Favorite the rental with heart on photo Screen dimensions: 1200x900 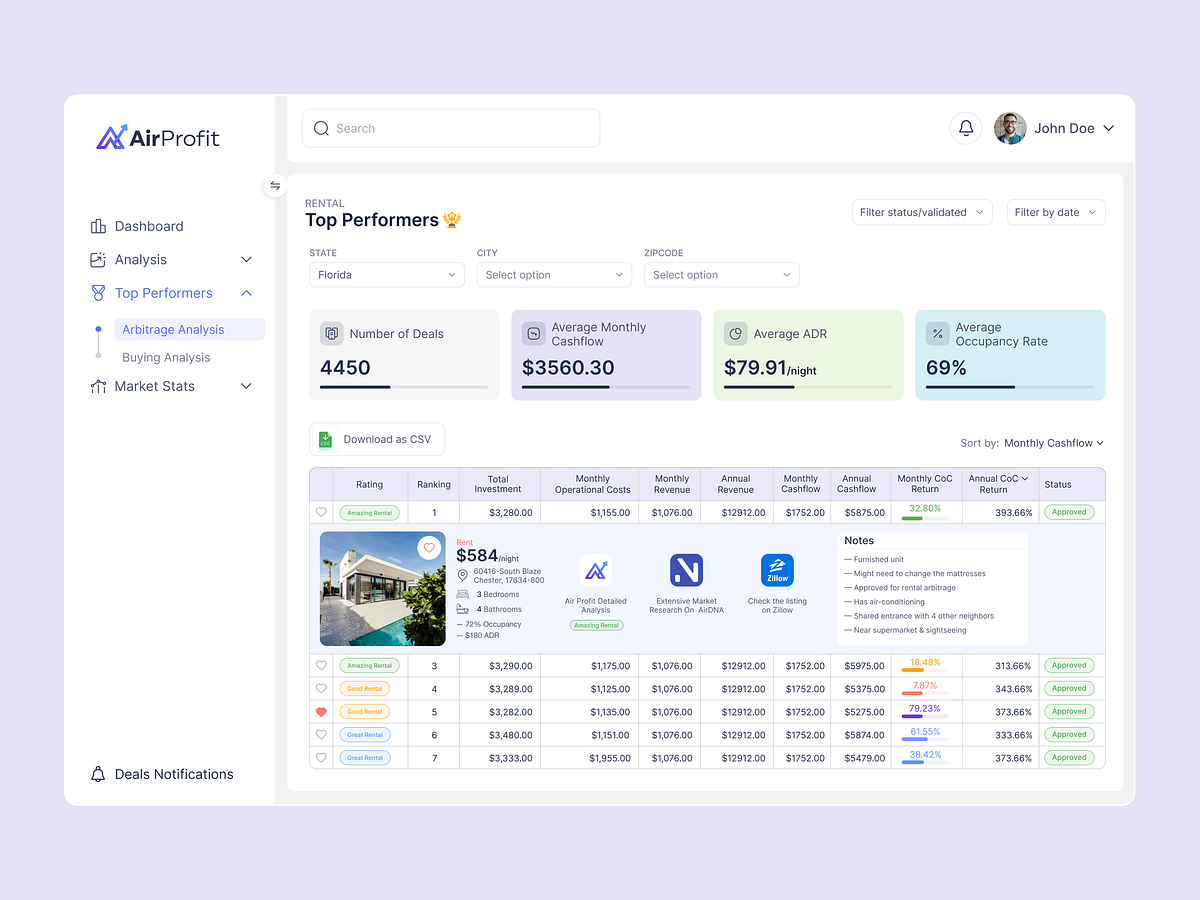click(429, 548)
